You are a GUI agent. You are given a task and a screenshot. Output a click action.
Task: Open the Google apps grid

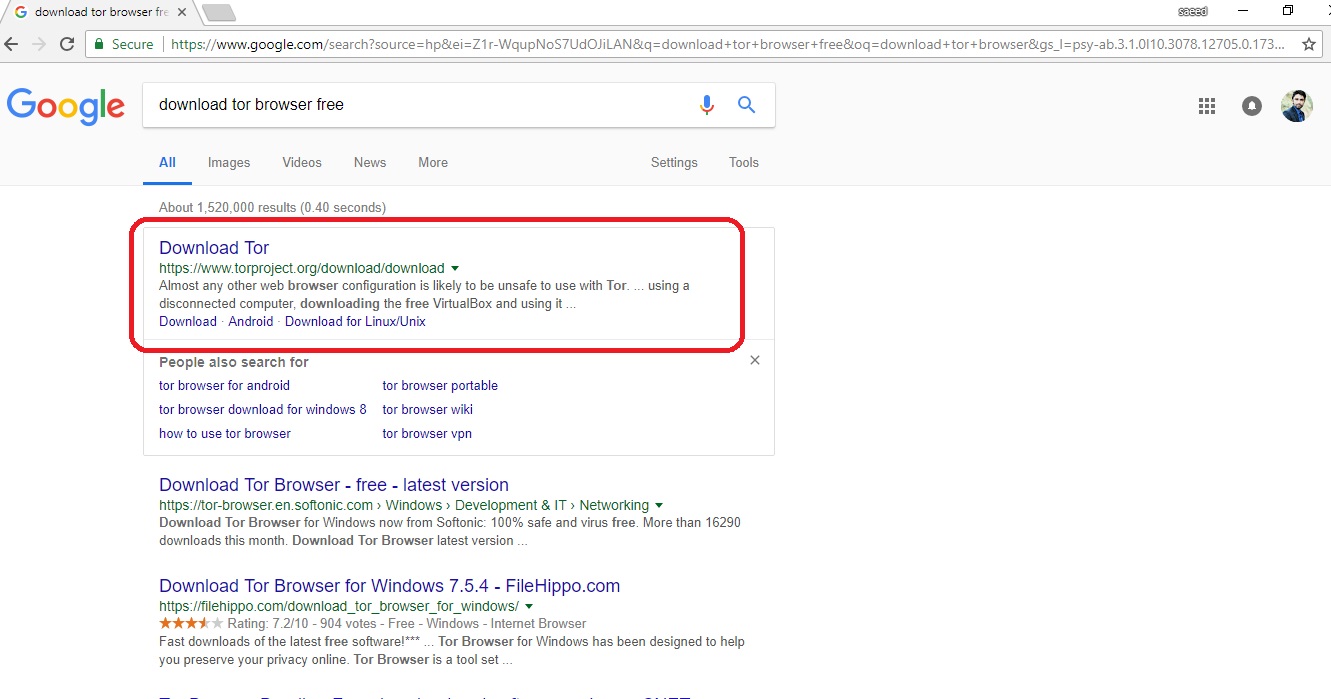point(1207,106)
